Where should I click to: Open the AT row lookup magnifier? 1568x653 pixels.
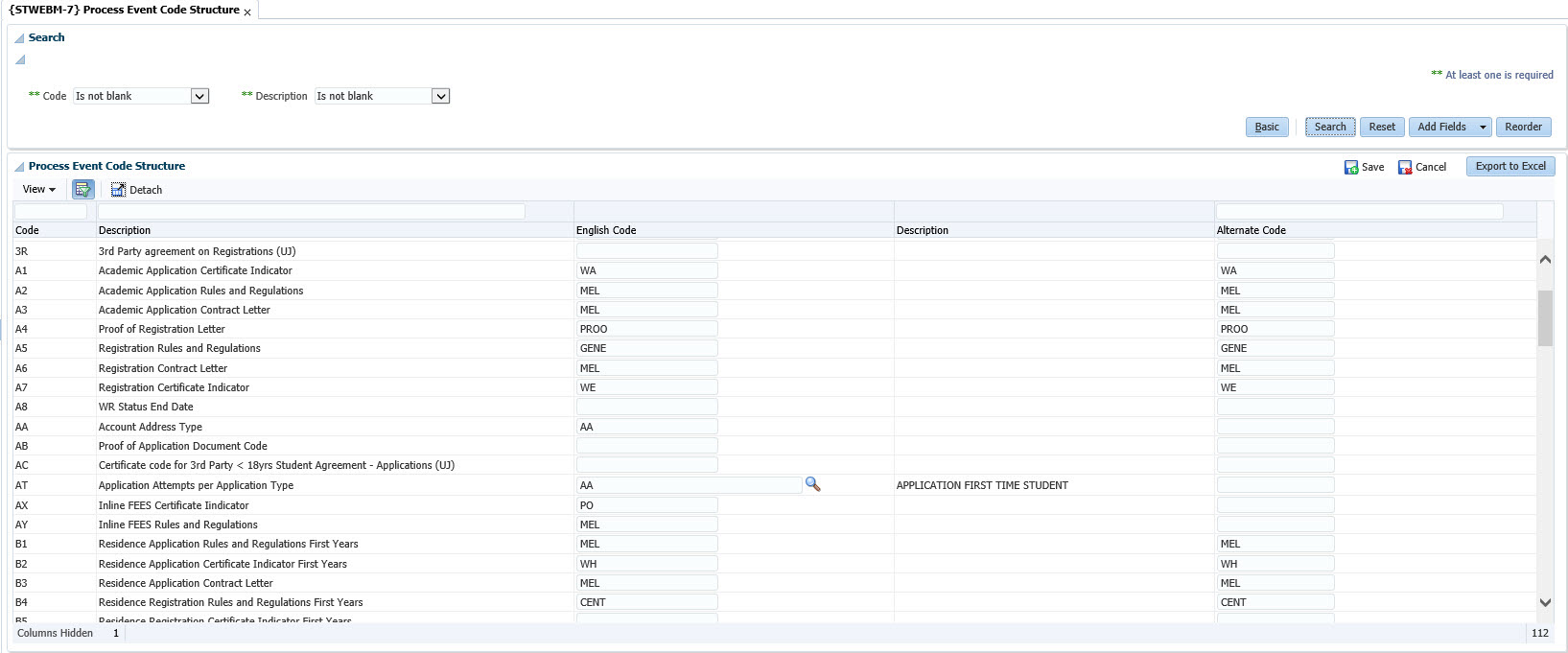pyautogui.click(x=812, y=484)
